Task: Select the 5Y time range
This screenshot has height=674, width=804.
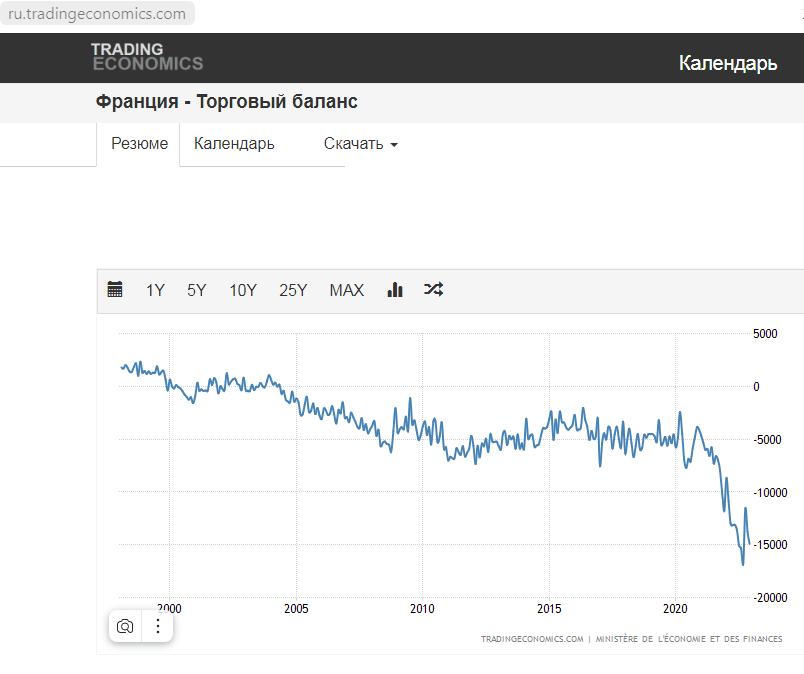Action: [x=196, y=290]
